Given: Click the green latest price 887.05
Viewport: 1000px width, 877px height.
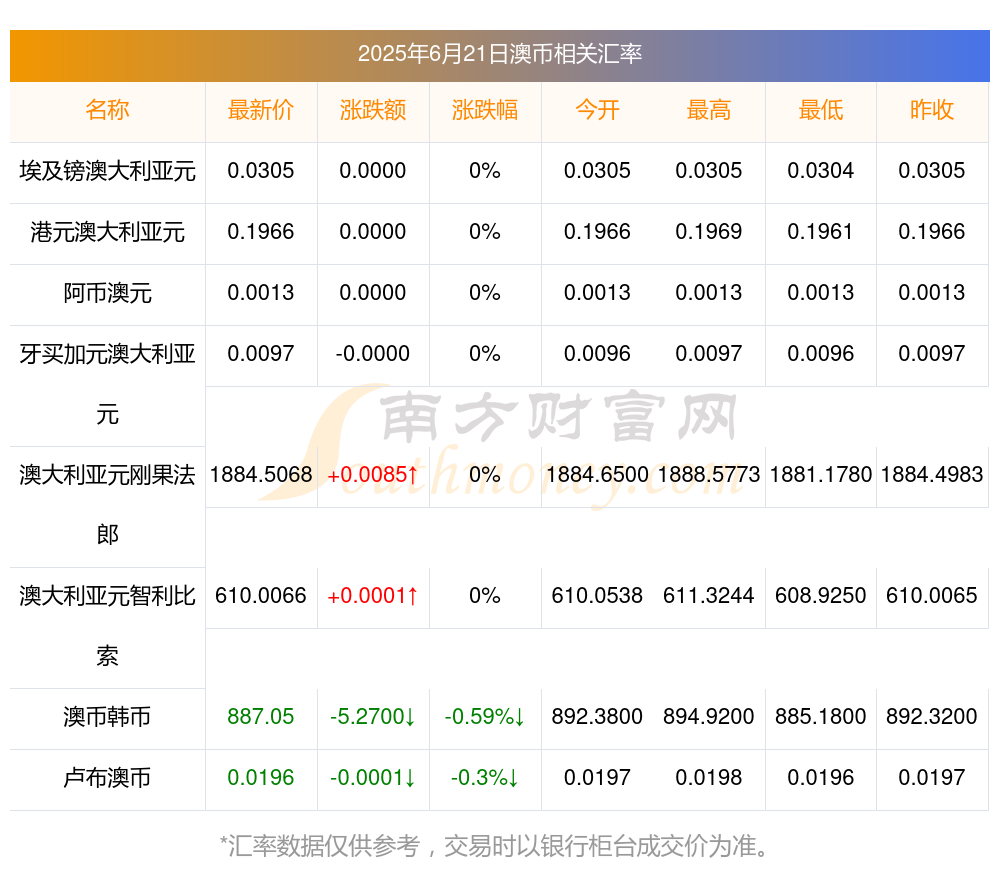Looking at the screenshot, I should 261,717.
